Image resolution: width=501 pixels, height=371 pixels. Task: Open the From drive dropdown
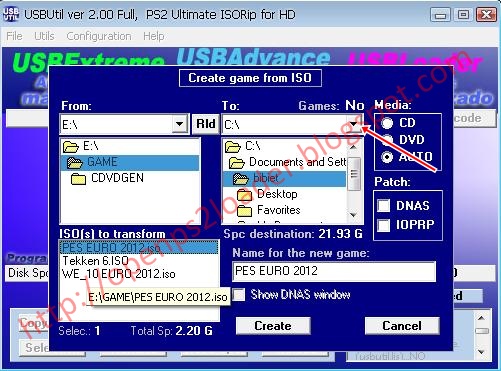(179, 124)
